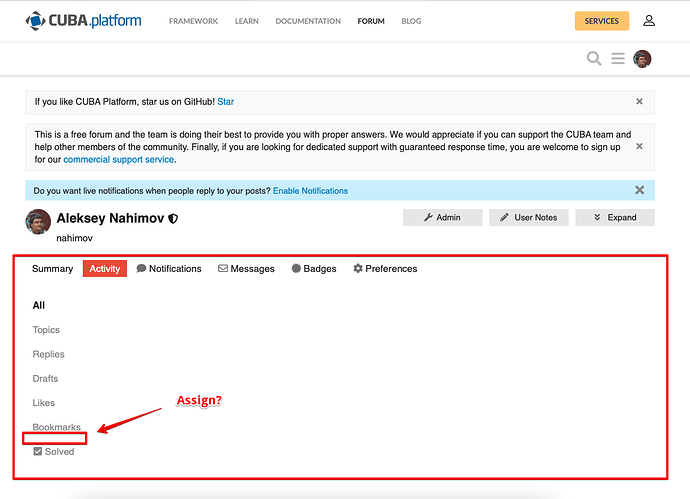
Task: Show Drafts activity
Action: coord(45,378)
